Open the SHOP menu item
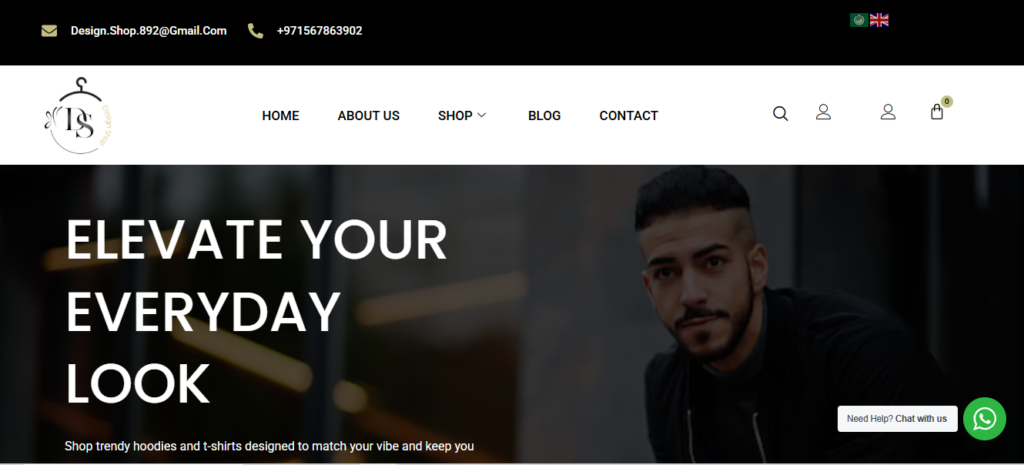The width and height of the screenshot is (1024, 465). click(455, 116)
